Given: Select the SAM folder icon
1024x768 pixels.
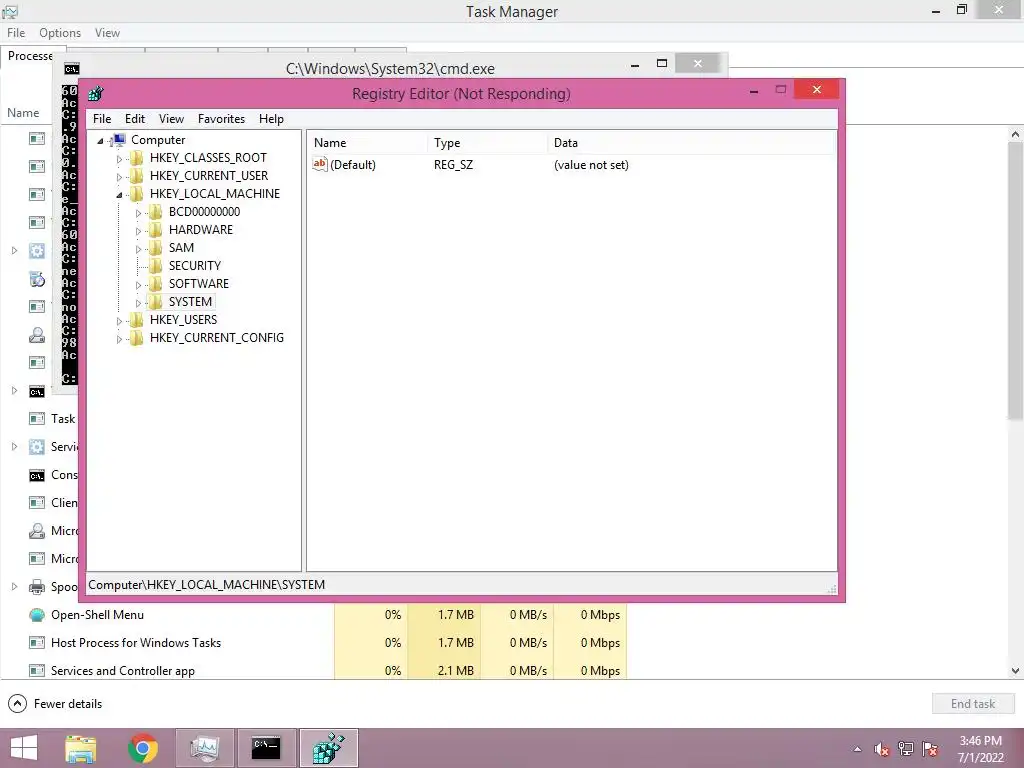Looking at the screenshot, I should coord(155,248).
